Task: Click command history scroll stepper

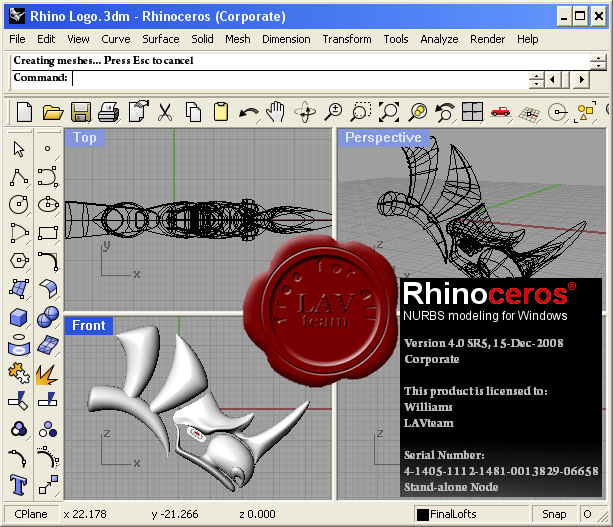Action: click(598, 61)
